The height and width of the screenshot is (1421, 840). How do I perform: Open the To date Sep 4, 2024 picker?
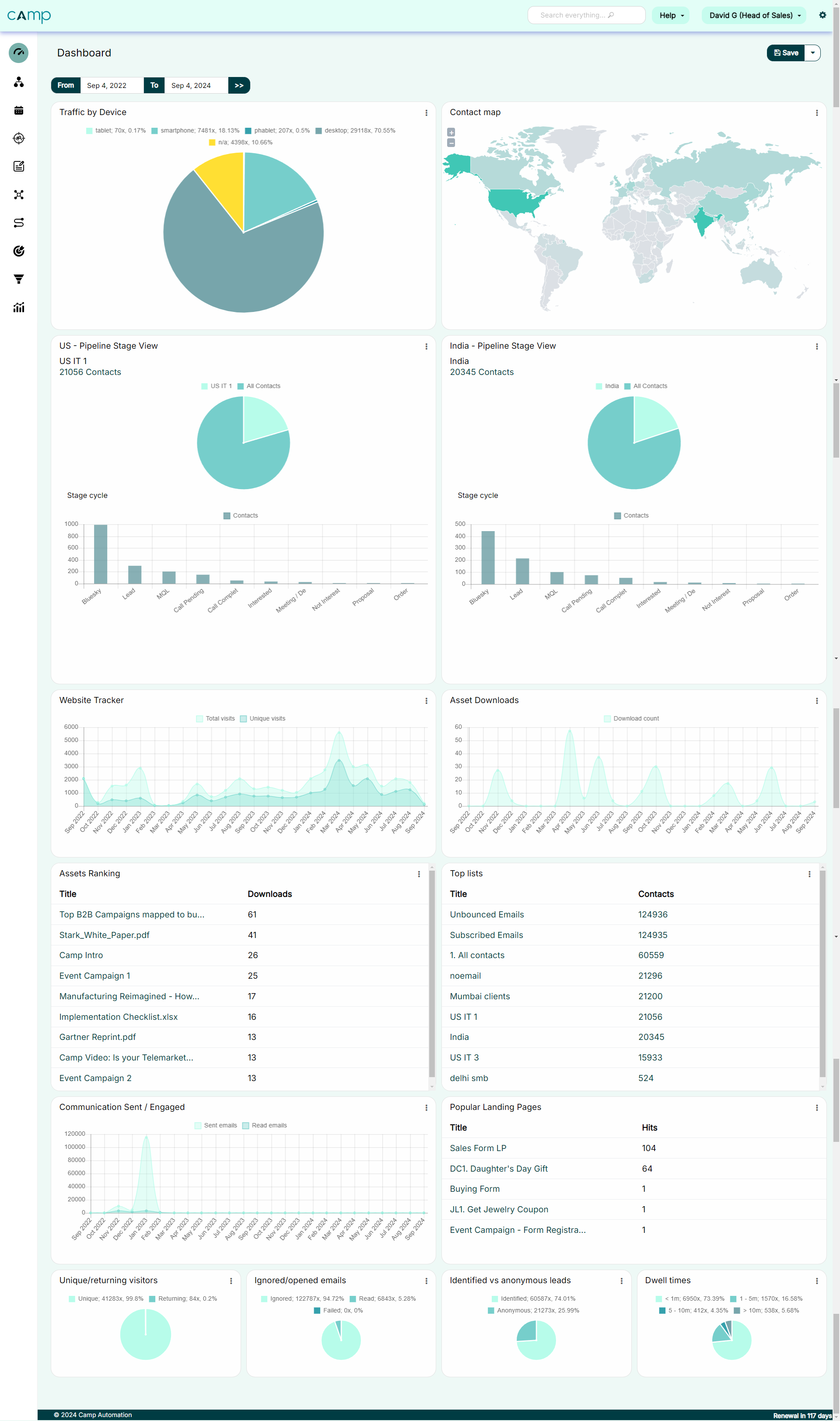[196, 85]
